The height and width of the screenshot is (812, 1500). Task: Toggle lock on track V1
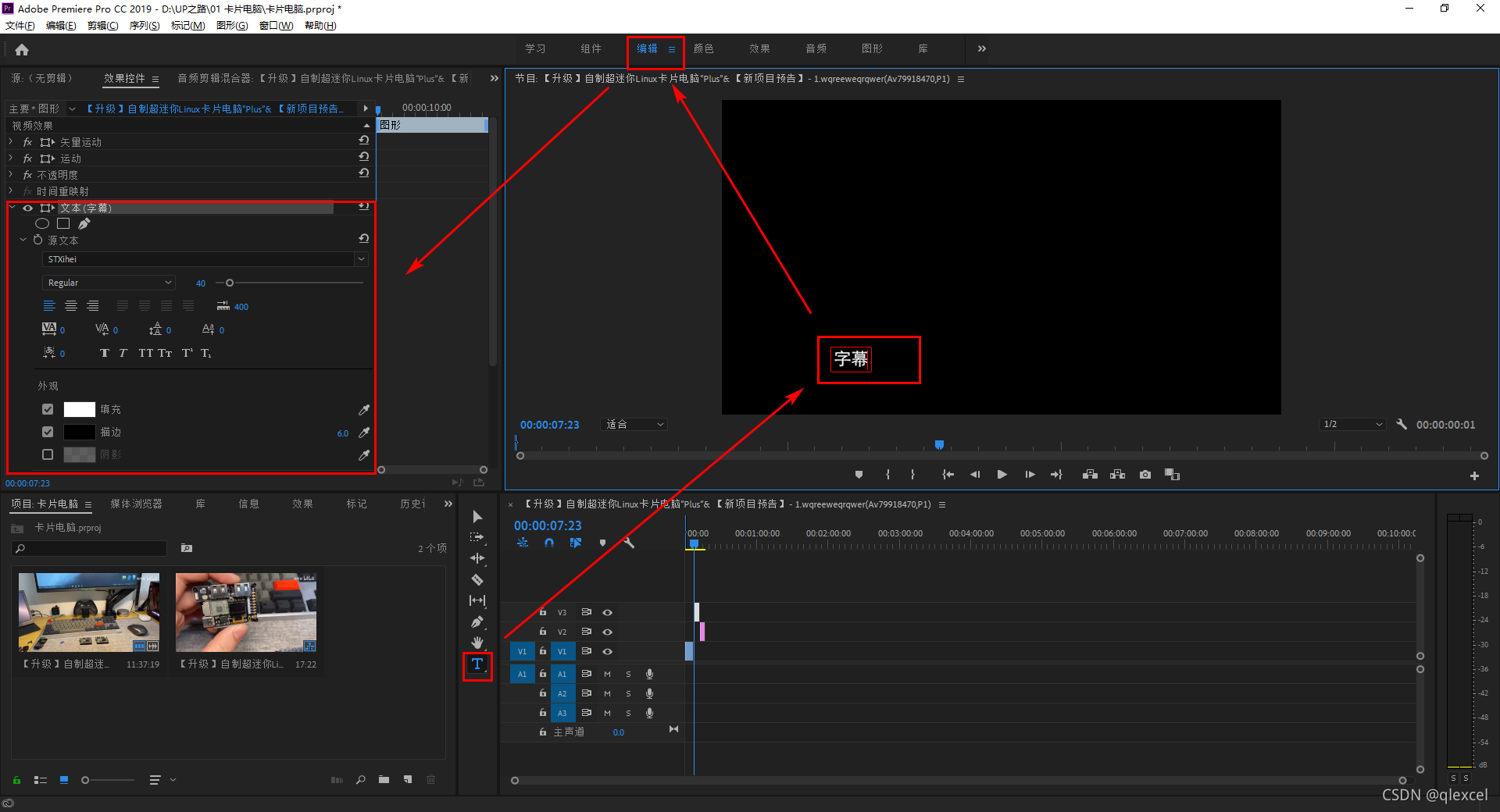click(543, 651)
